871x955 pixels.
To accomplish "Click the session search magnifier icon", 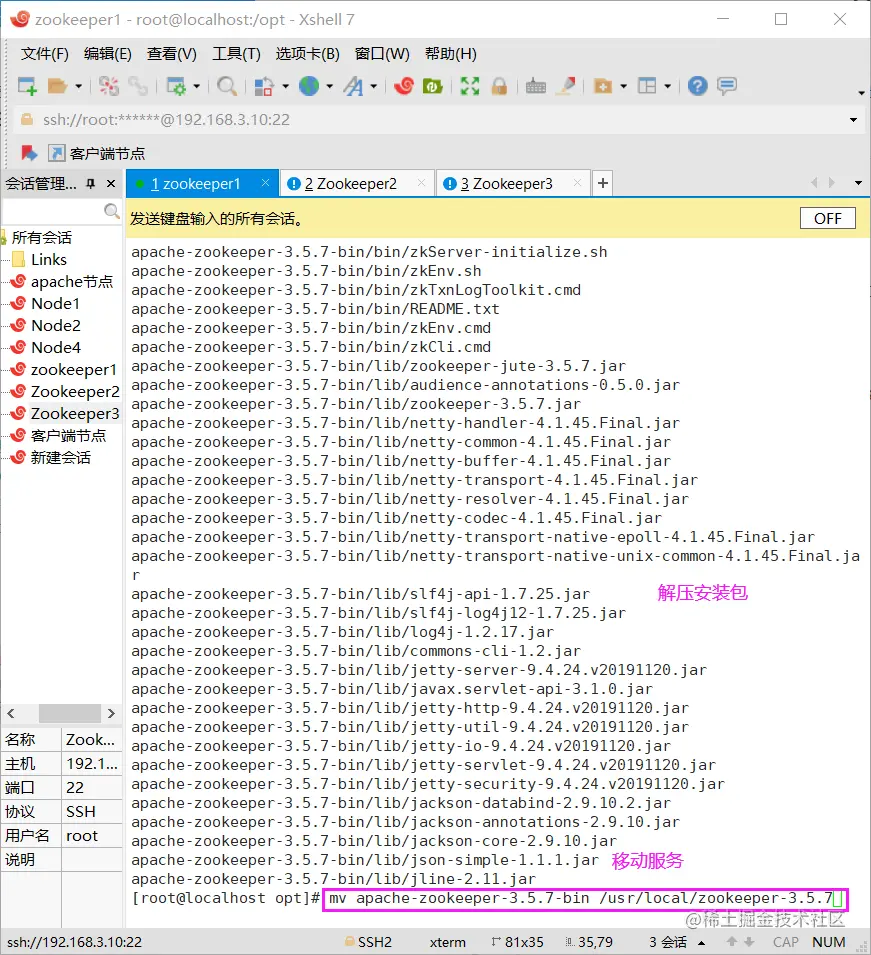I will click(x=111, y=211).
